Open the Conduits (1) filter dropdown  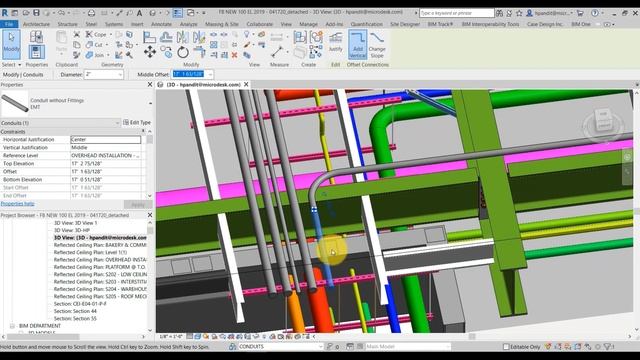[x=117, y=123]
